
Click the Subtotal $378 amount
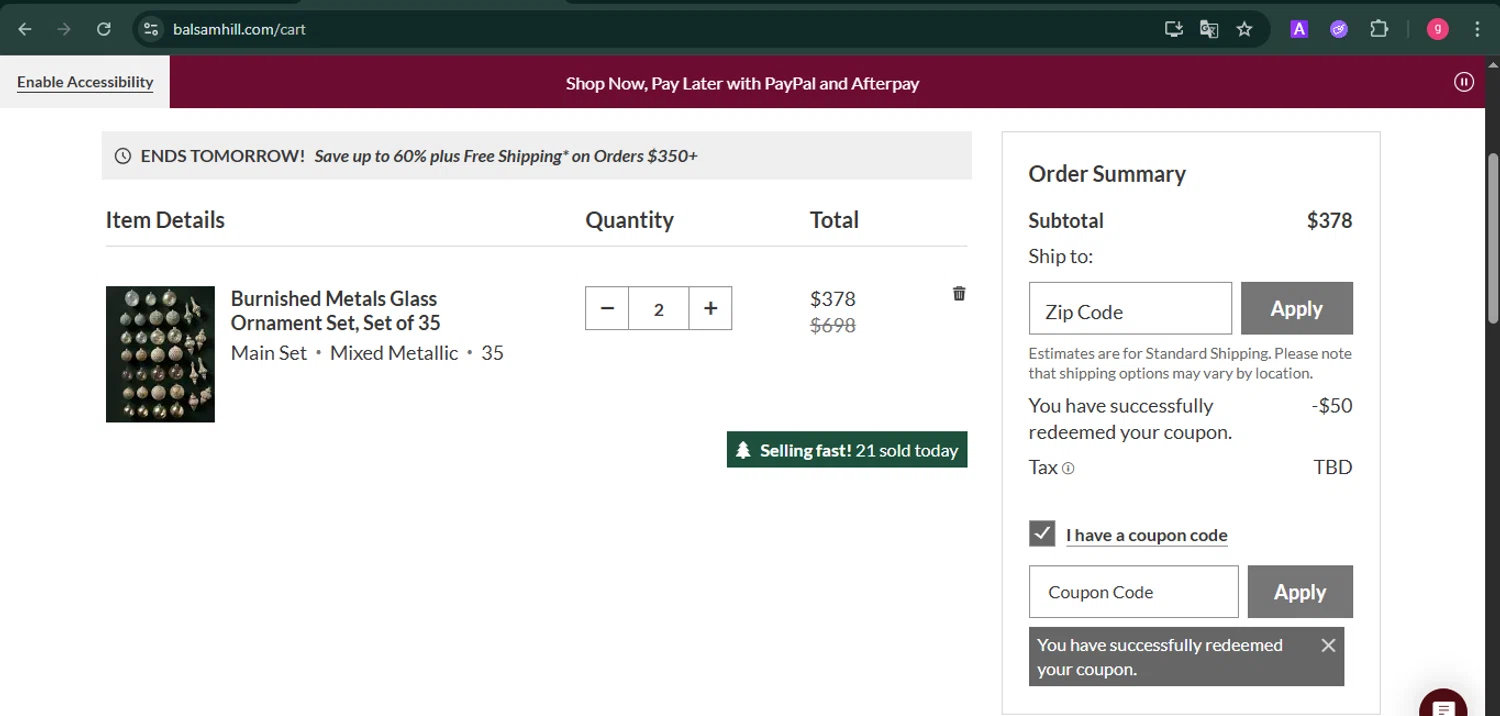[1329, 221]
